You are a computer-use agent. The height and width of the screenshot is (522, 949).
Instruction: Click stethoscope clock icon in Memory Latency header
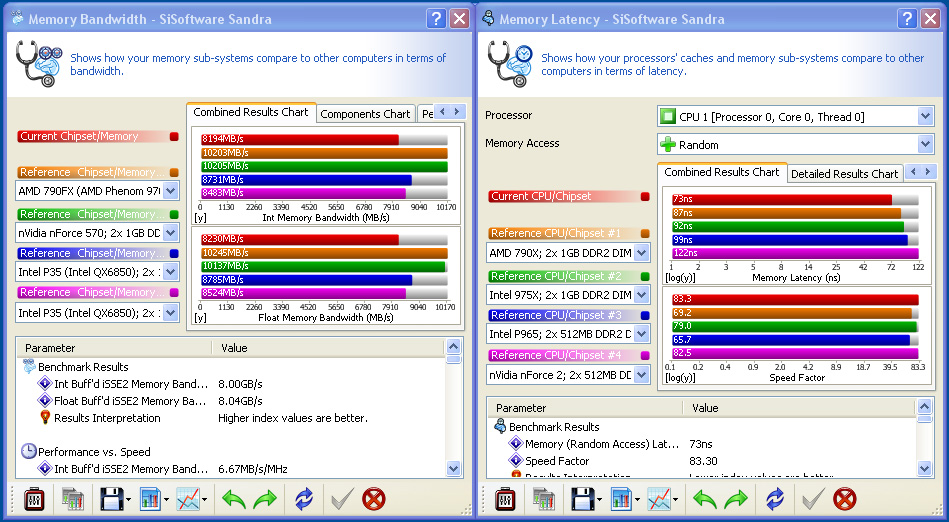click(510, 64)
